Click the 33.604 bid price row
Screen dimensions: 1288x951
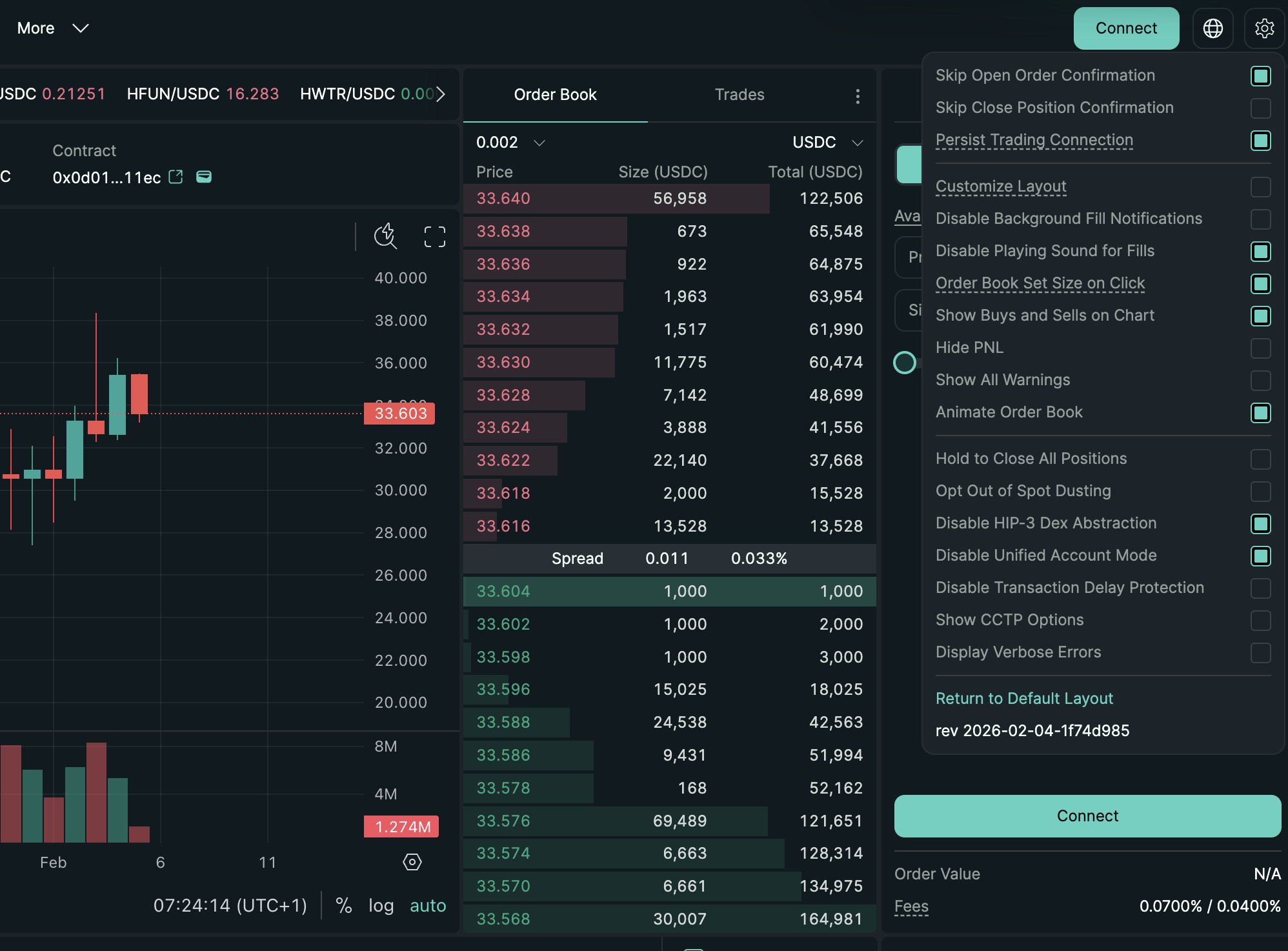click(503, 591)
